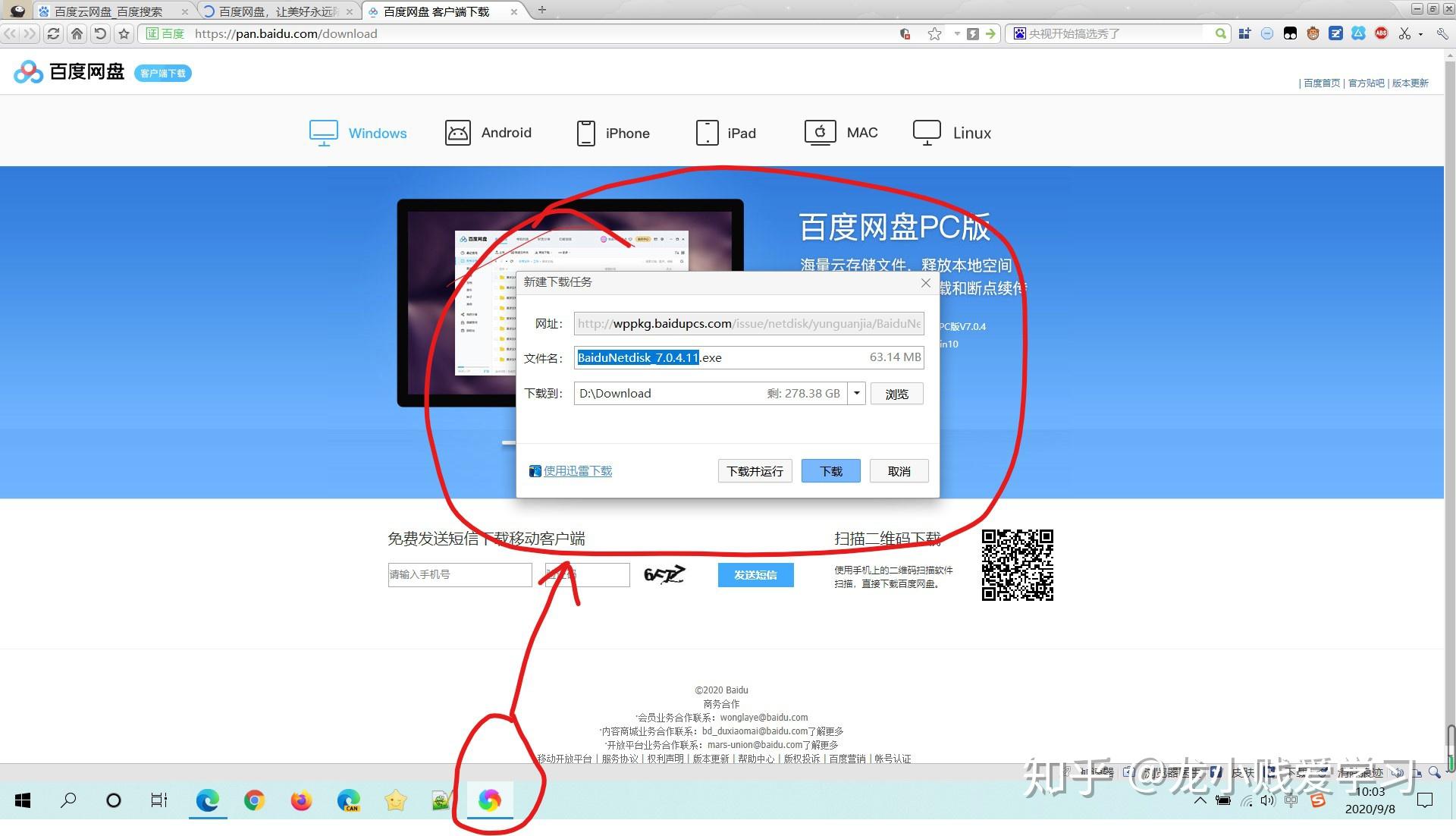Click the QR code image

(x=1017, y=565)
